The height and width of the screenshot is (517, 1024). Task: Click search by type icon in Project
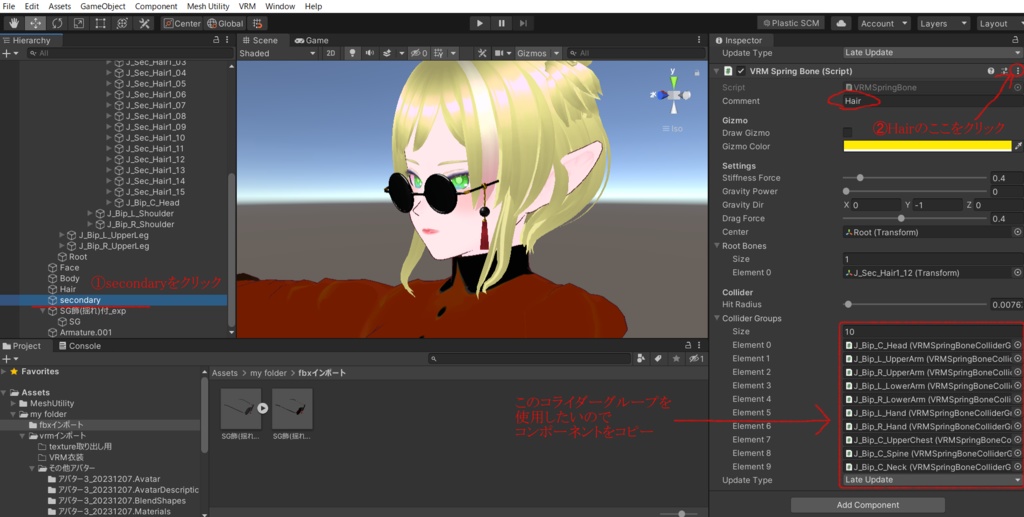641,358
